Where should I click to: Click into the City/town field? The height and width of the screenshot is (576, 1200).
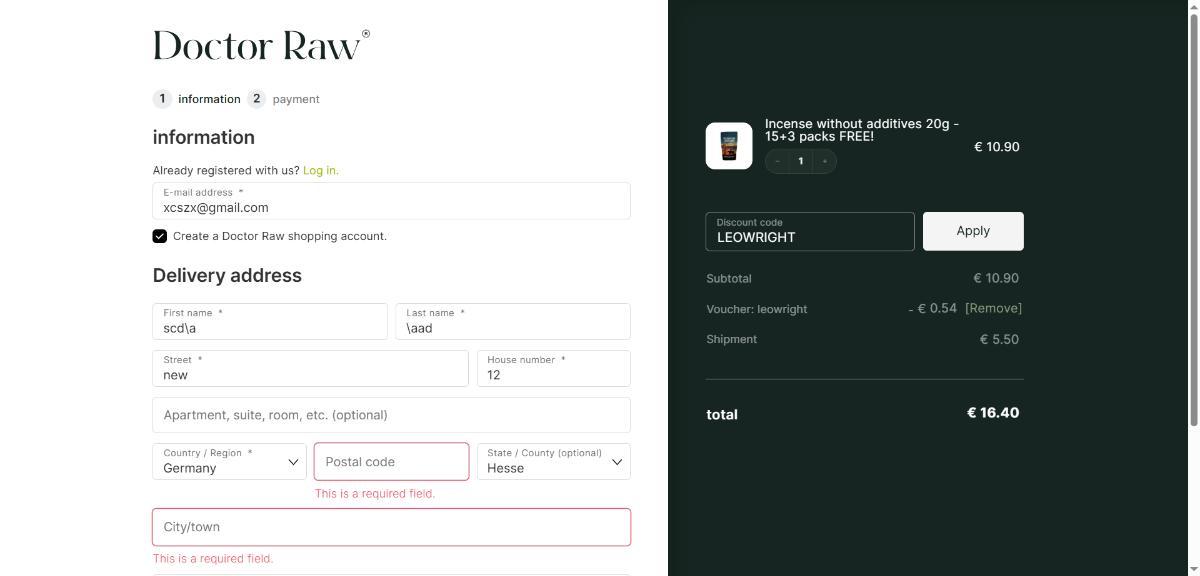point(391,527)
